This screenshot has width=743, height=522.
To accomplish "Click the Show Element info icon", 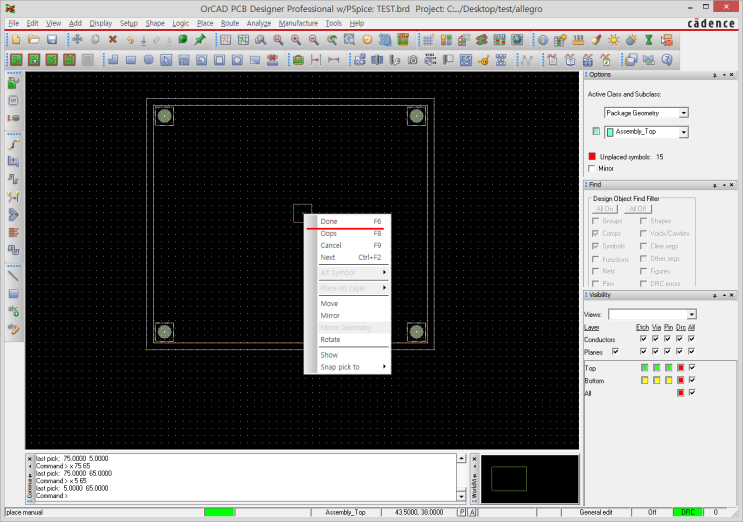I will 542,40.
